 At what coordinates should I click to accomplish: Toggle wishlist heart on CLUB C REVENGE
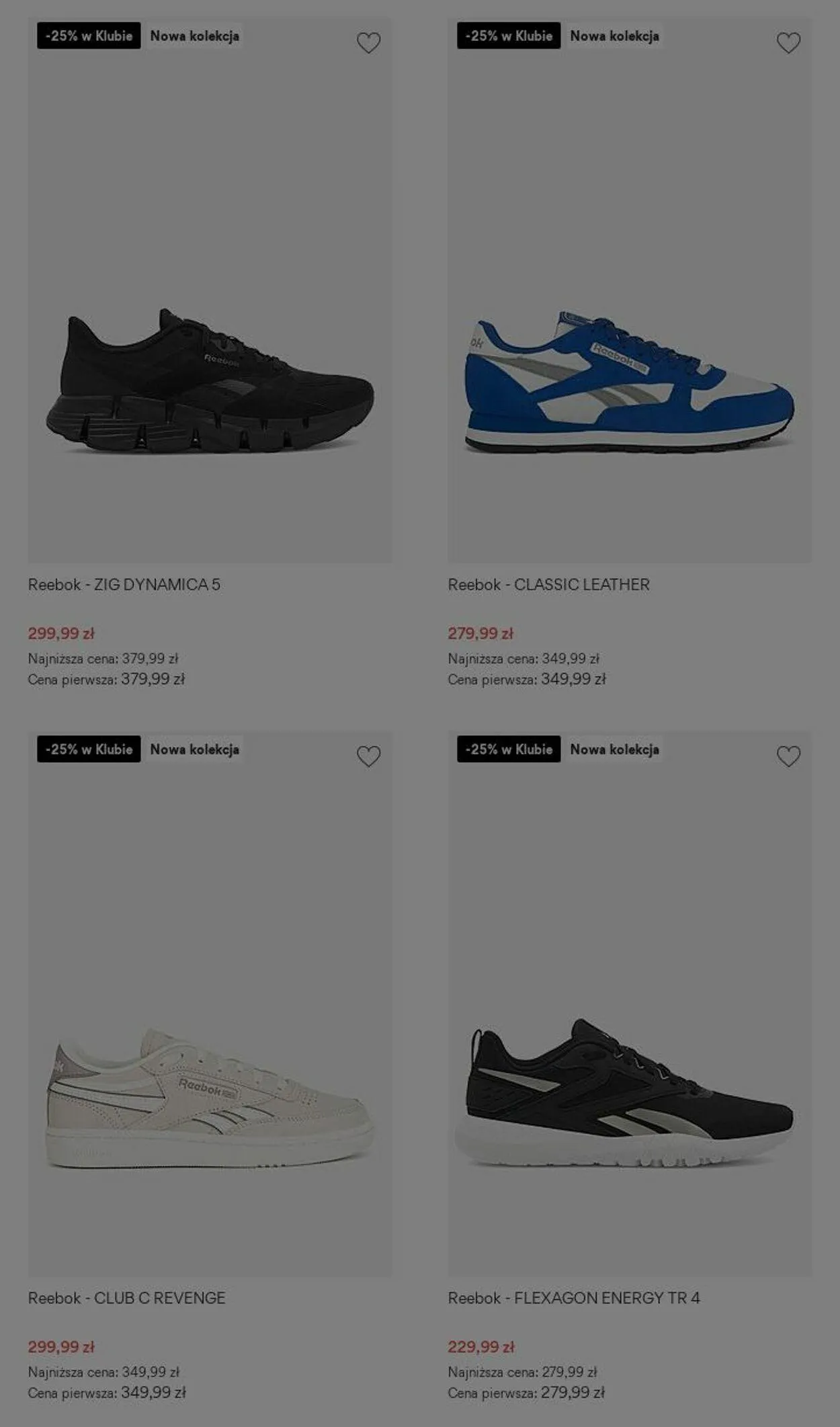[x=368, y=756]
